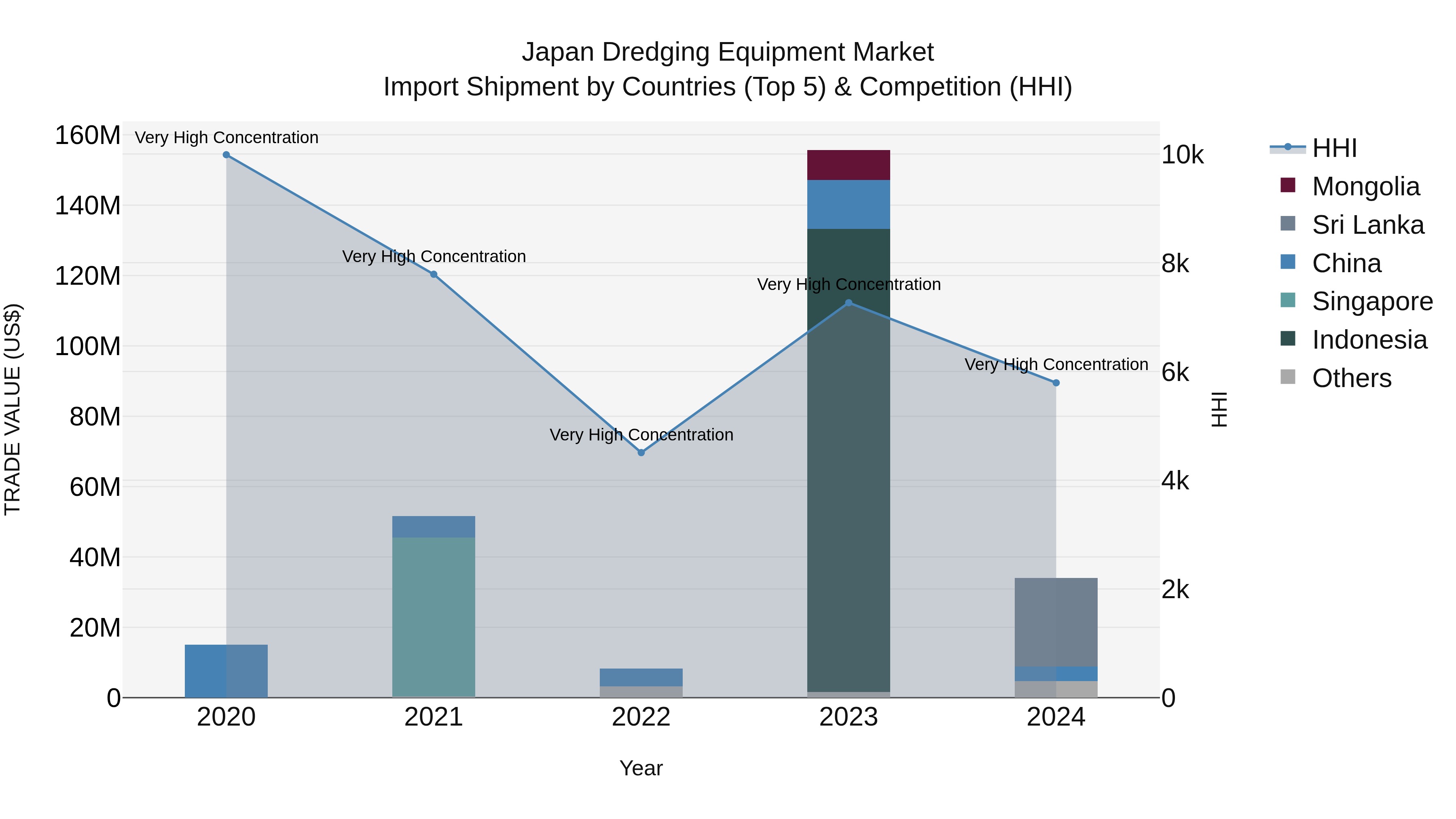The height and width of the screenshot is (819, 1456).
Task: Click the Singapore teal color swatch
Action: coord(1288,300)
